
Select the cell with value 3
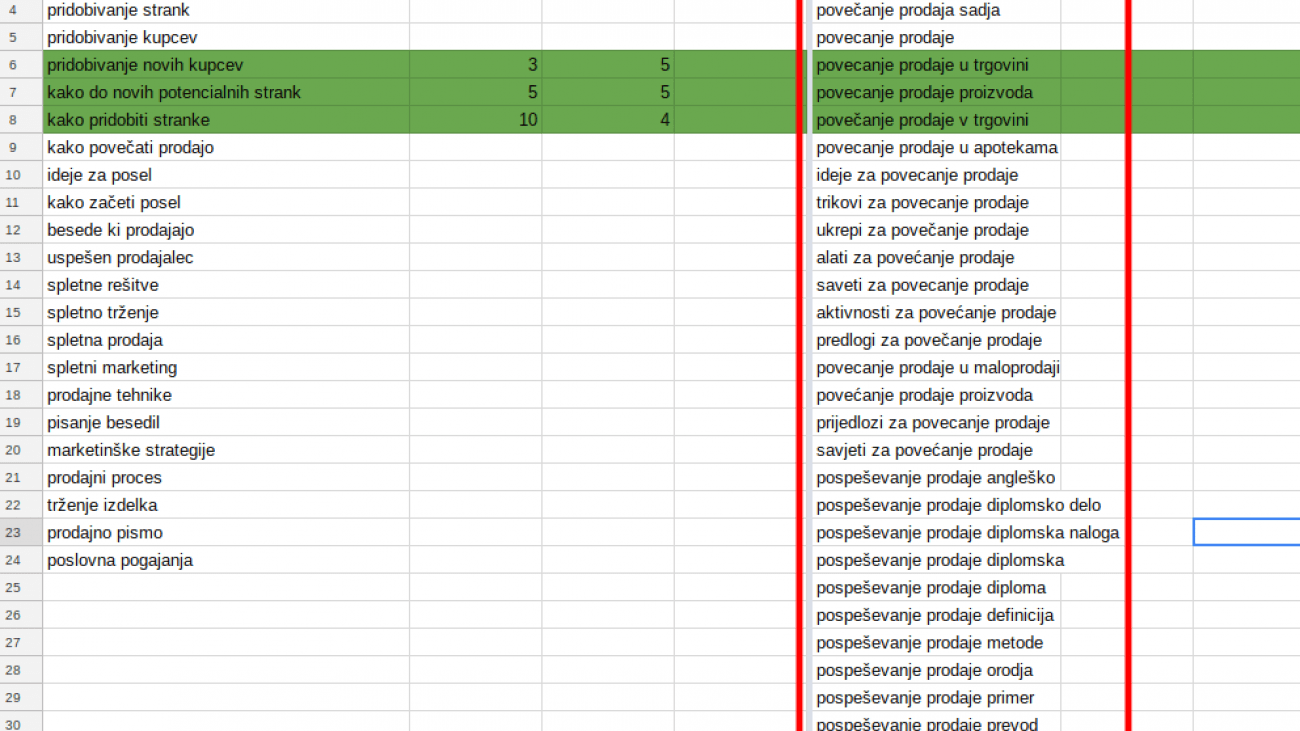tap(476, 65)
